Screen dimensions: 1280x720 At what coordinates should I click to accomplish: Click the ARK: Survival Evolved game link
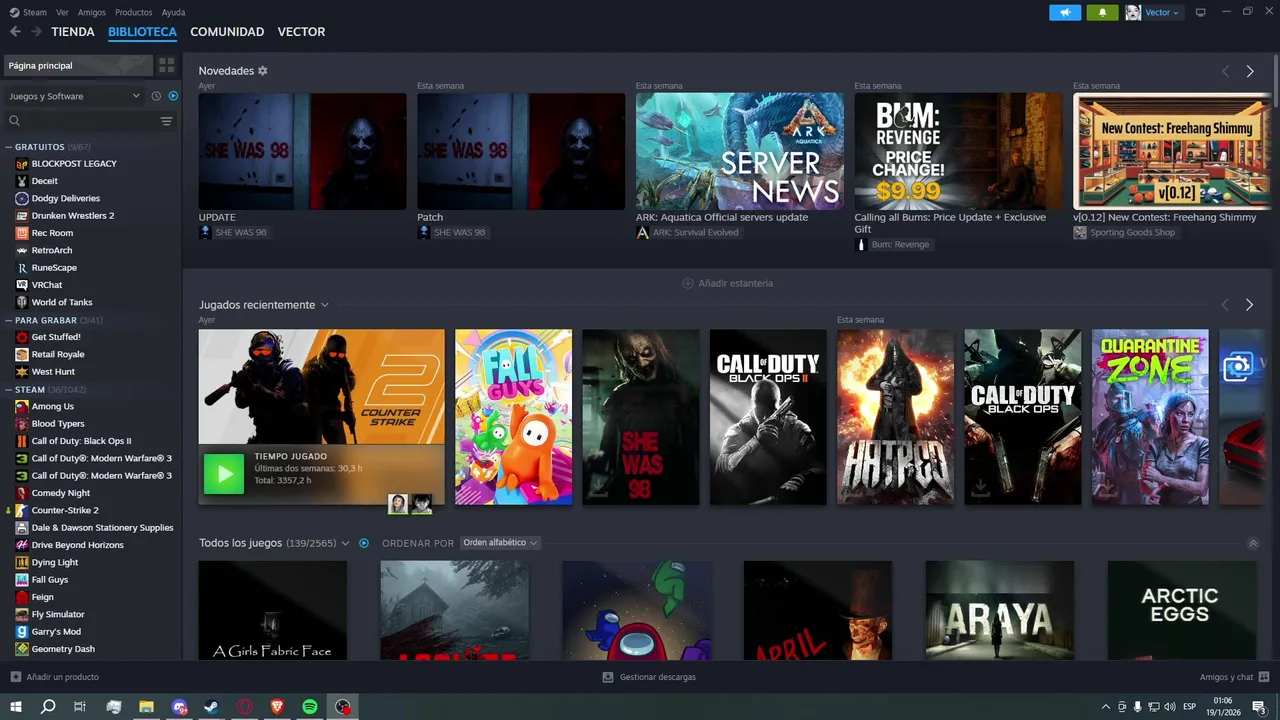pos(688,232)
